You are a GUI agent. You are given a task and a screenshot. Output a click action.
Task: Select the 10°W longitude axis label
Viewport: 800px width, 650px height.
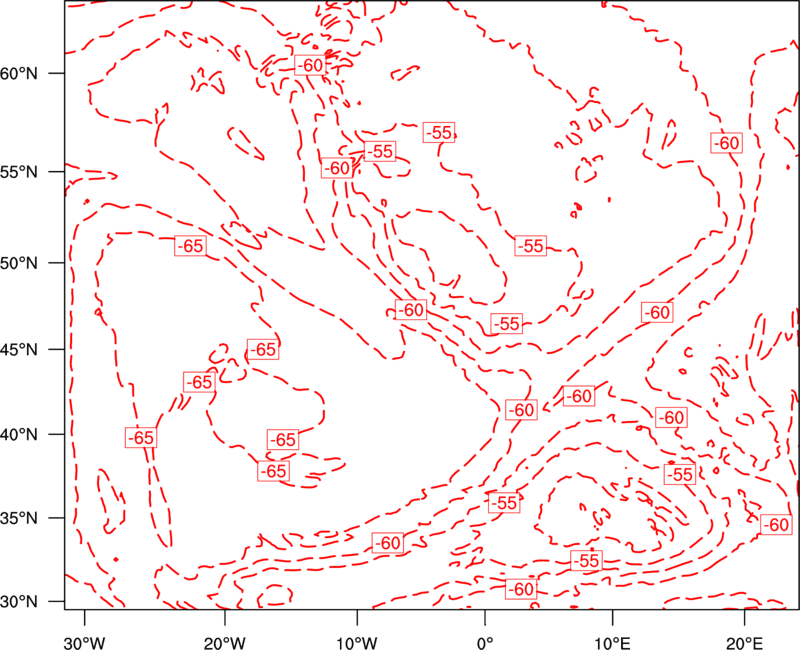356,643
